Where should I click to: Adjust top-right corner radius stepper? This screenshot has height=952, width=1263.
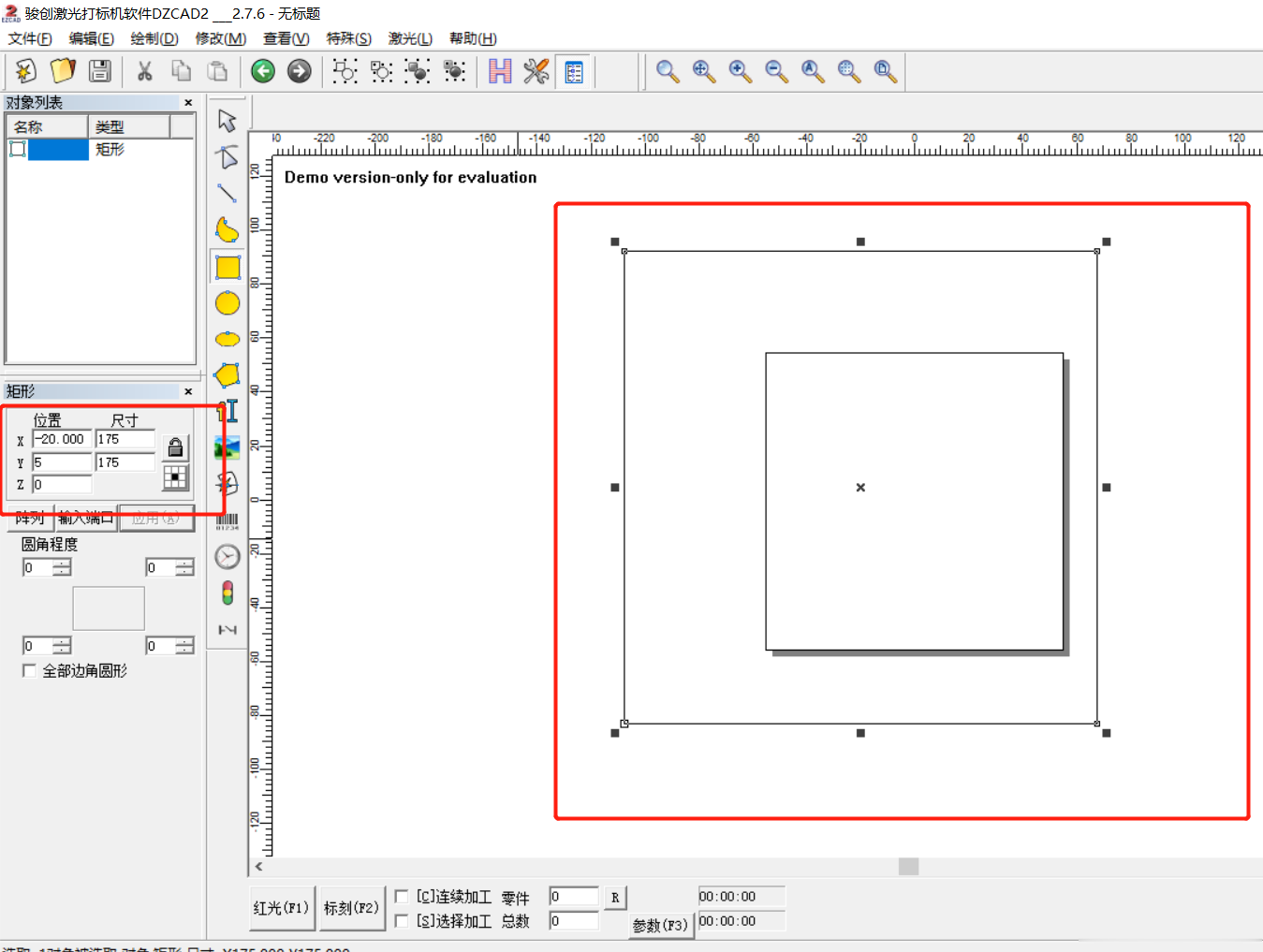(184, 567)
